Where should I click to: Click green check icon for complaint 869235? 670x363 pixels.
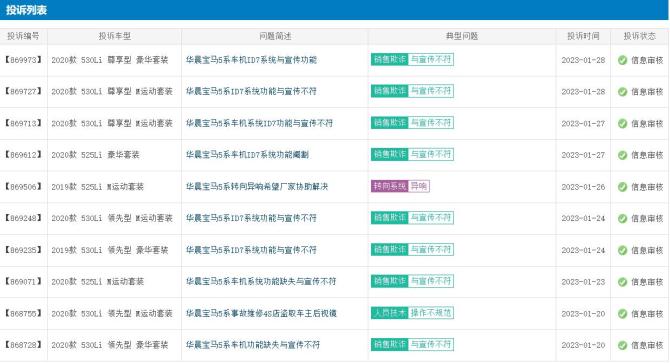[x=623, y=250]
